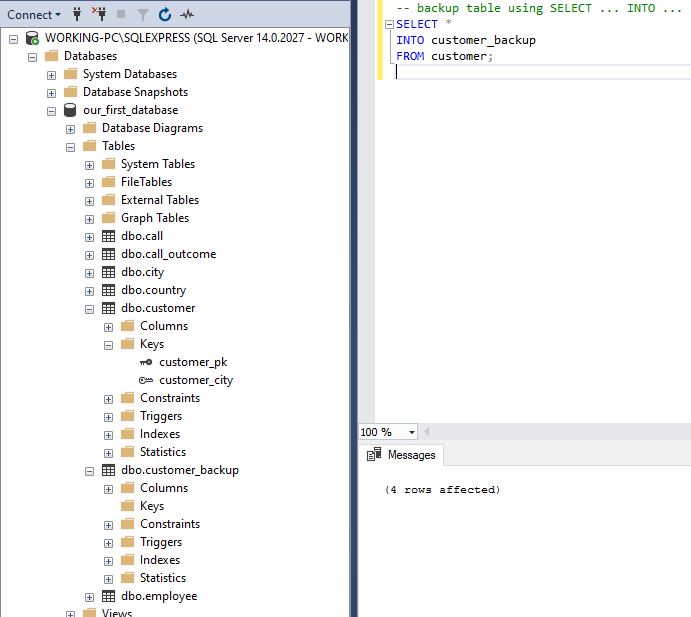Click the External Tables folder icon
691x617 pixels.
tap(108, 200)
